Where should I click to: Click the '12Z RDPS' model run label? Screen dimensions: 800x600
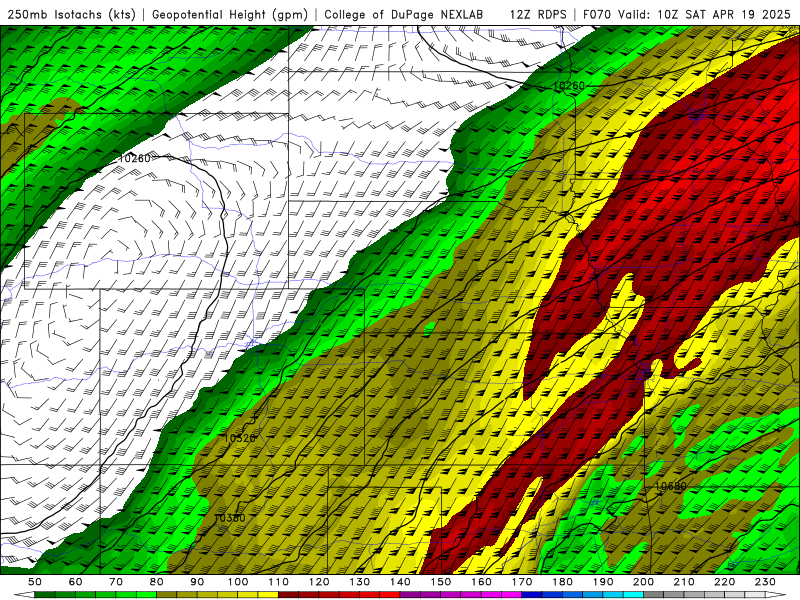coord(538,15)
